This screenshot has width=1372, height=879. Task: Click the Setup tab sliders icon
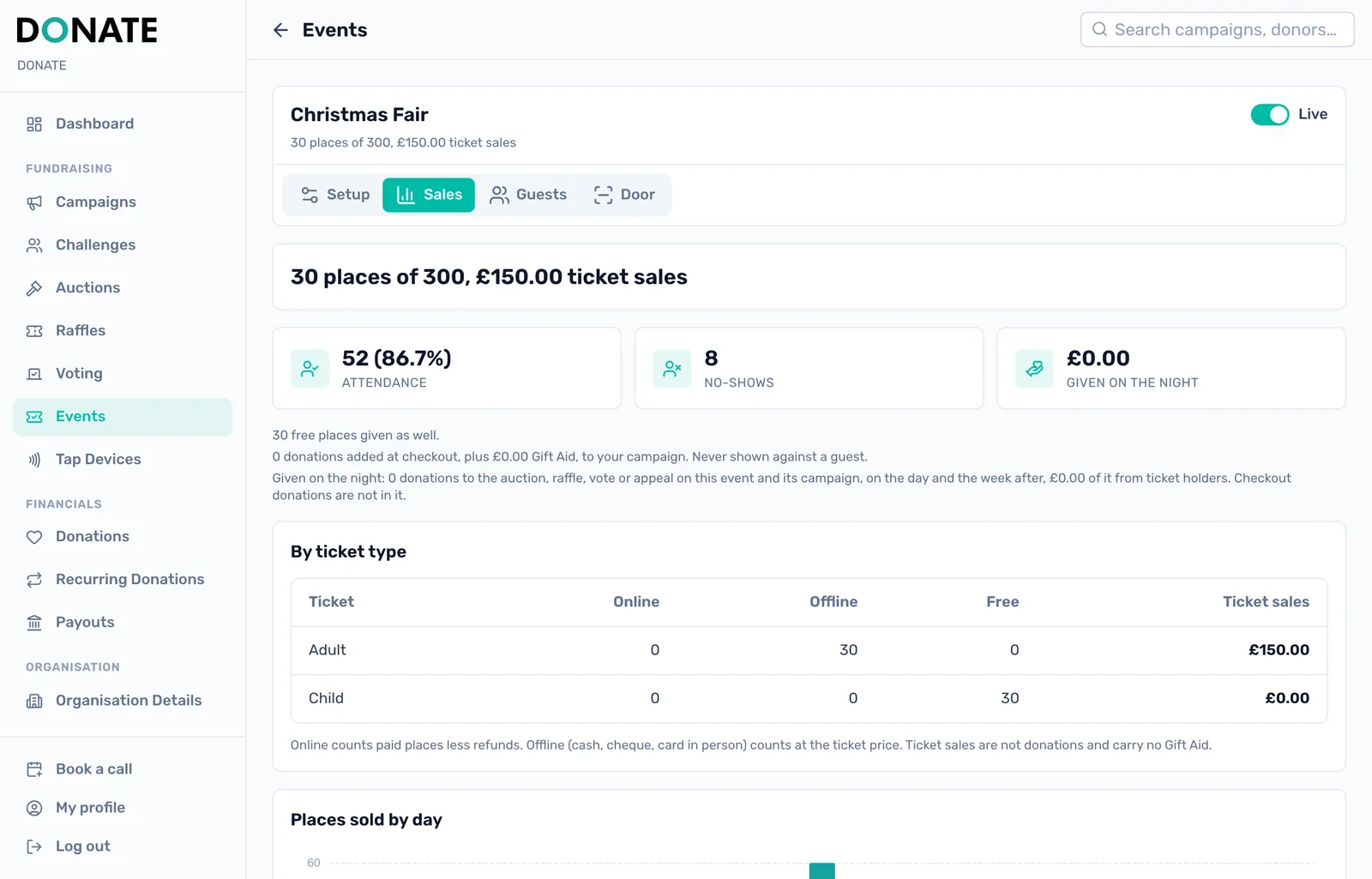tap(310, 195)
